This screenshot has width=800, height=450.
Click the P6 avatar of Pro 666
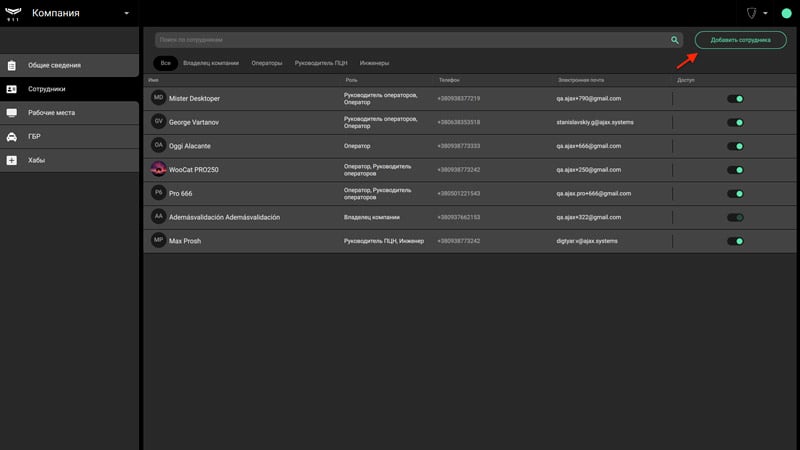[159, 192]
